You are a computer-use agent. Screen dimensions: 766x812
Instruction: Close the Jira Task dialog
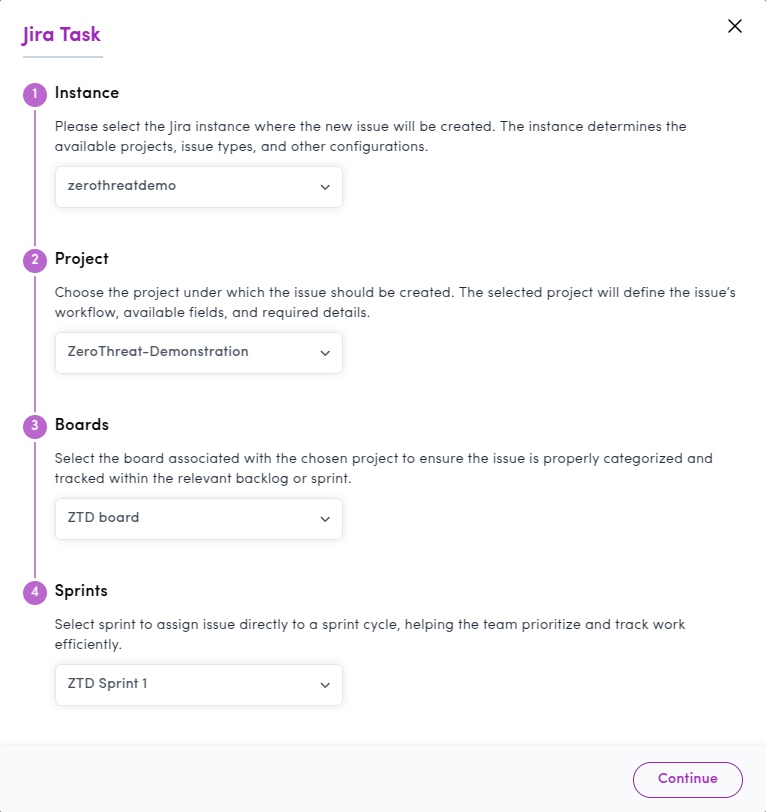[x=734, y=26]
